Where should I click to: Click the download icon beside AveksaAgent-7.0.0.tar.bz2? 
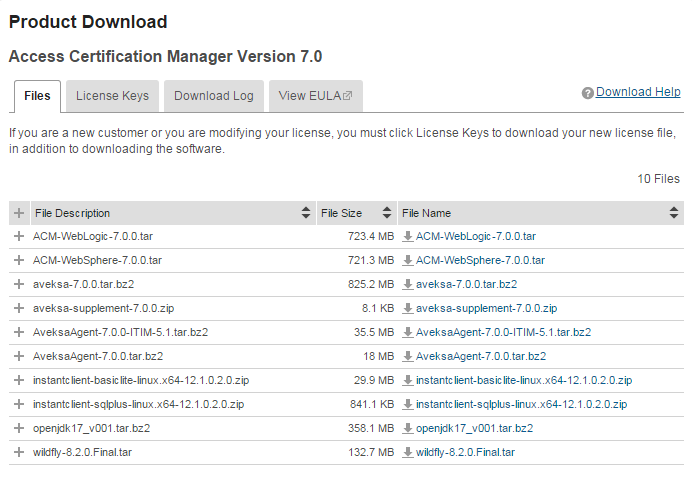[407, 356]
